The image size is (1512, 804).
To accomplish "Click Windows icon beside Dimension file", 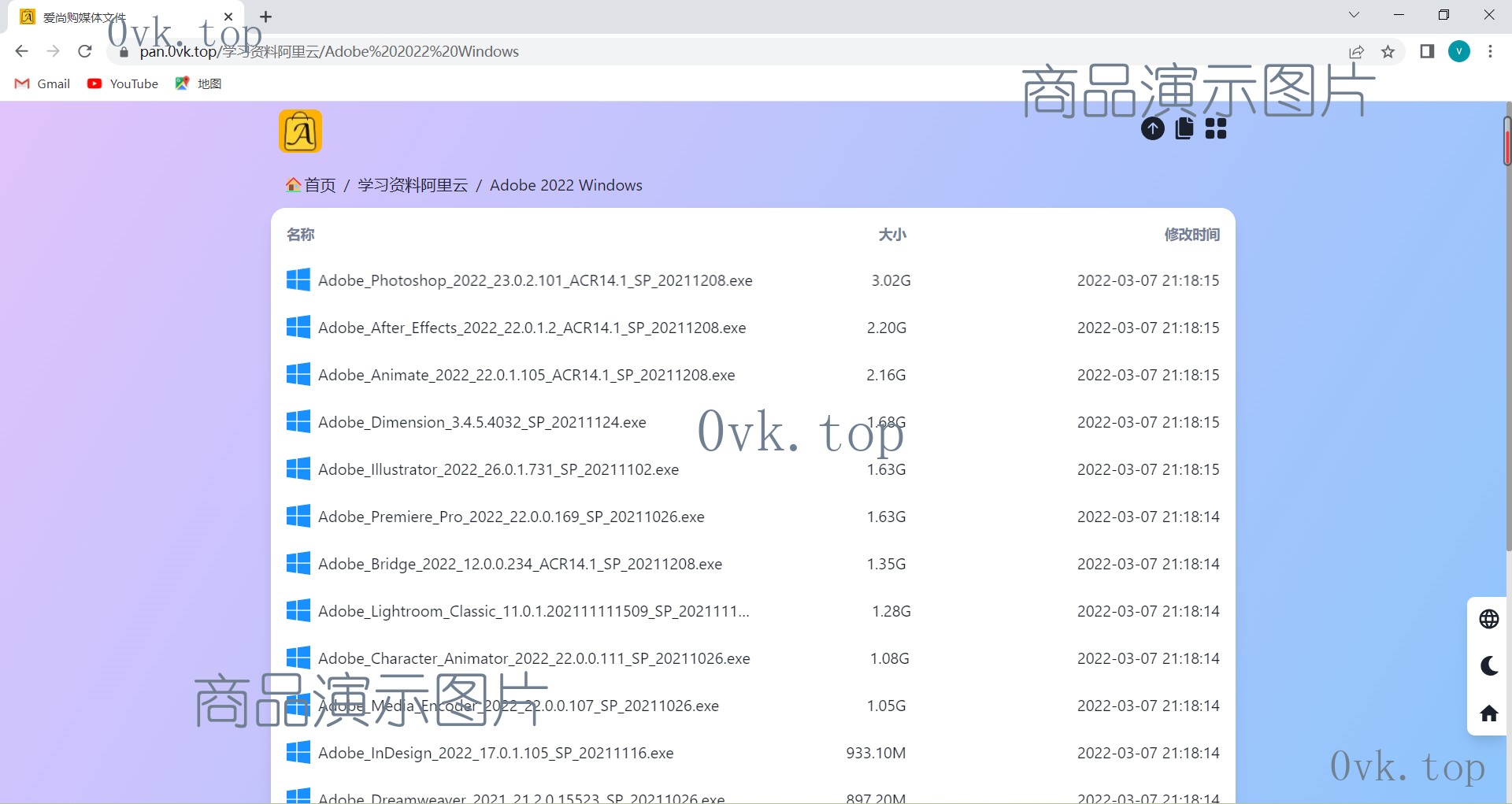I will (x=298, y=421).
